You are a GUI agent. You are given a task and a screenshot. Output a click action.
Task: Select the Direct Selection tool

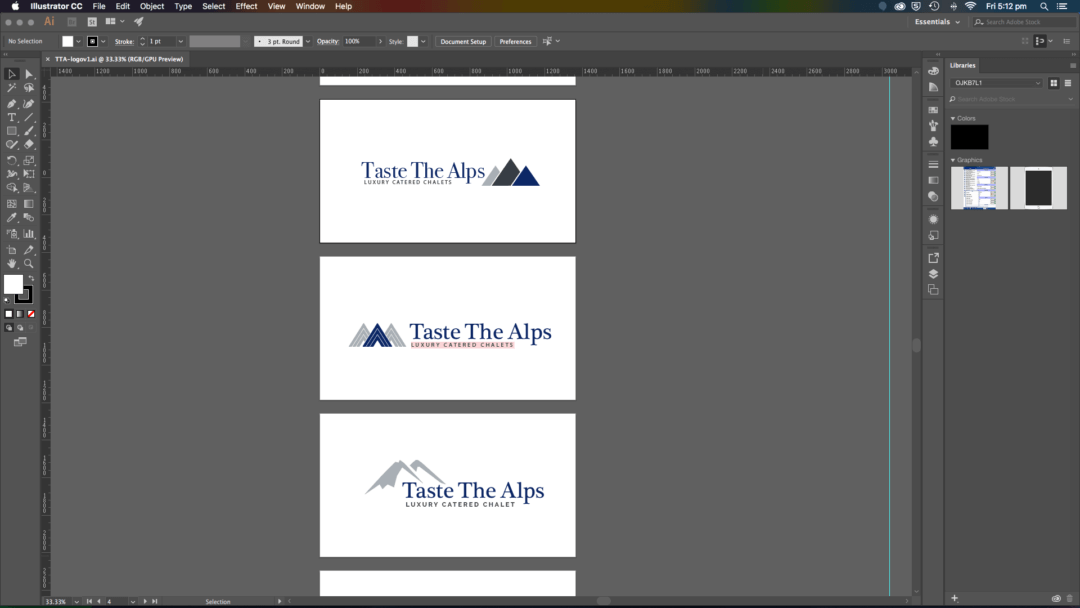coord(29,74)
